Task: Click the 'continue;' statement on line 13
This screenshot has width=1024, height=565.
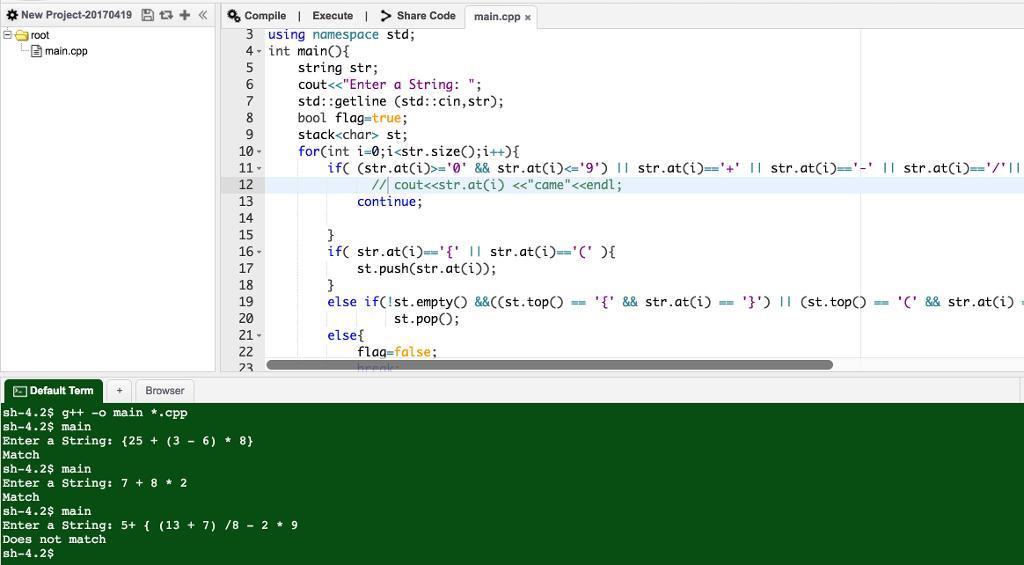Action: pos(390,201)
